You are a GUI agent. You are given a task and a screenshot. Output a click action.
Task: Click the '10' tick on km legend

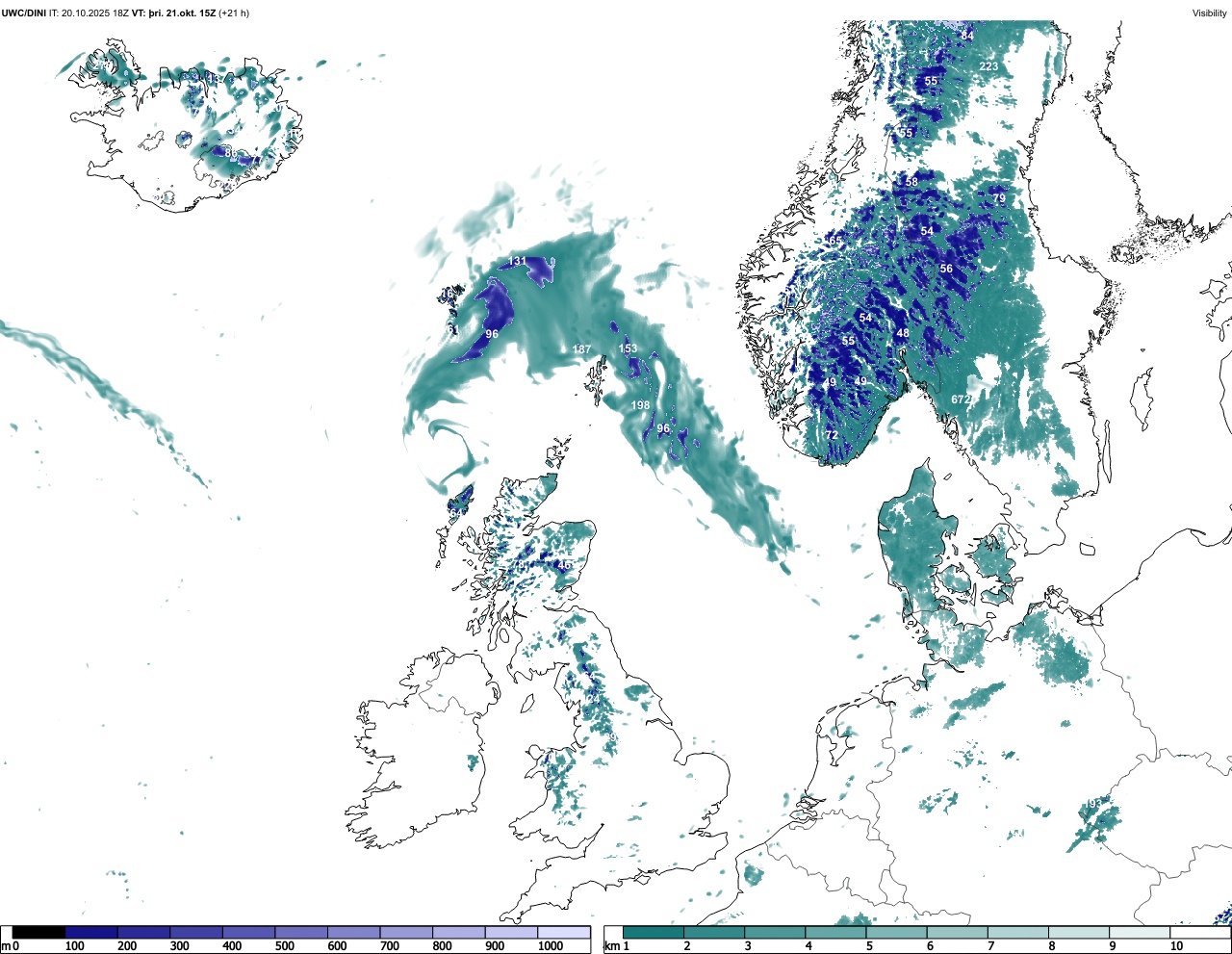pos(1176,946)
